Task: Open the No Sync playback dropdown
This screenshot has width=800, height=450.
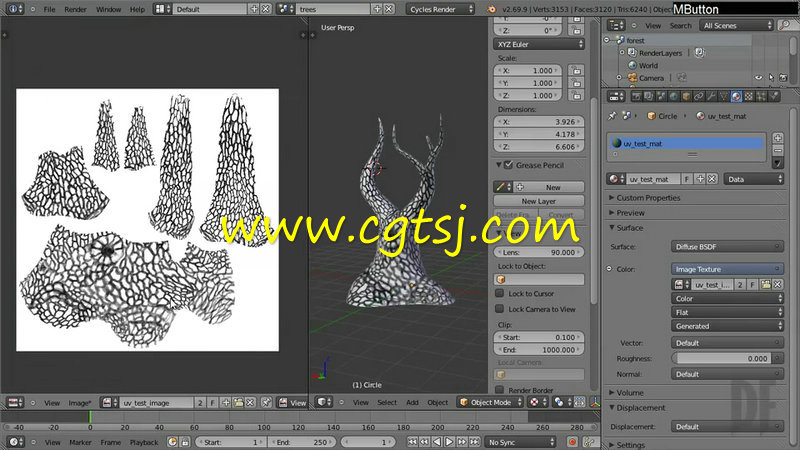Action: point(520,442)
